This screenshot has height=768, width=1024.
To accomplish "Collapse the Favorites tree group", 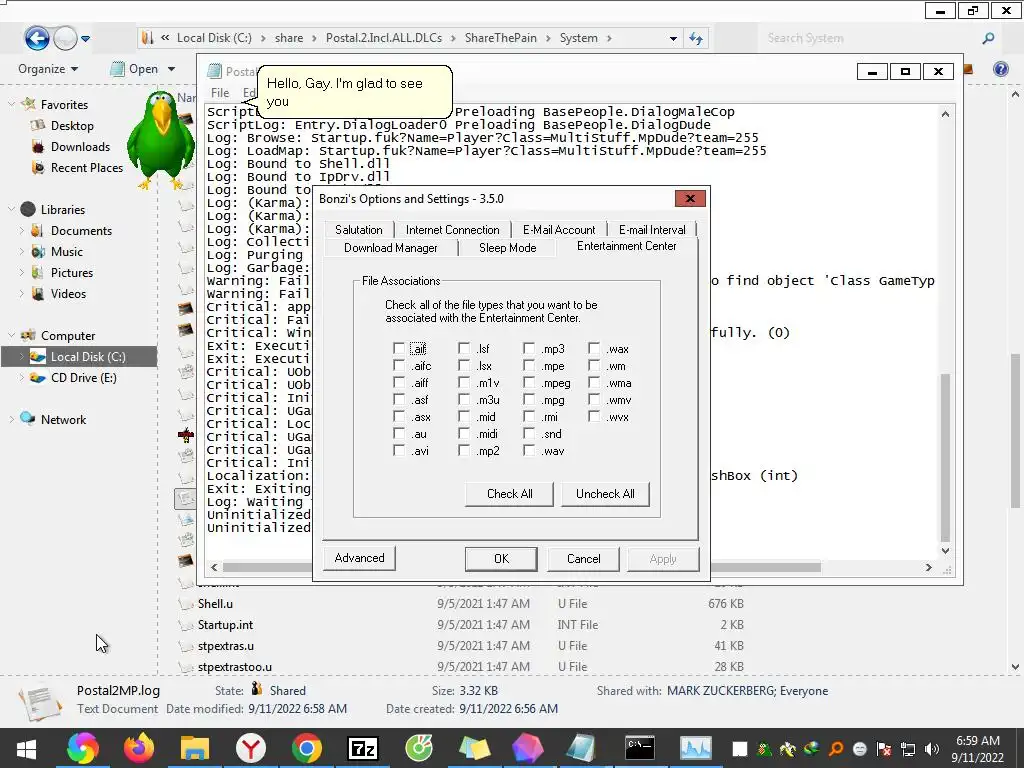I will 11,104.
